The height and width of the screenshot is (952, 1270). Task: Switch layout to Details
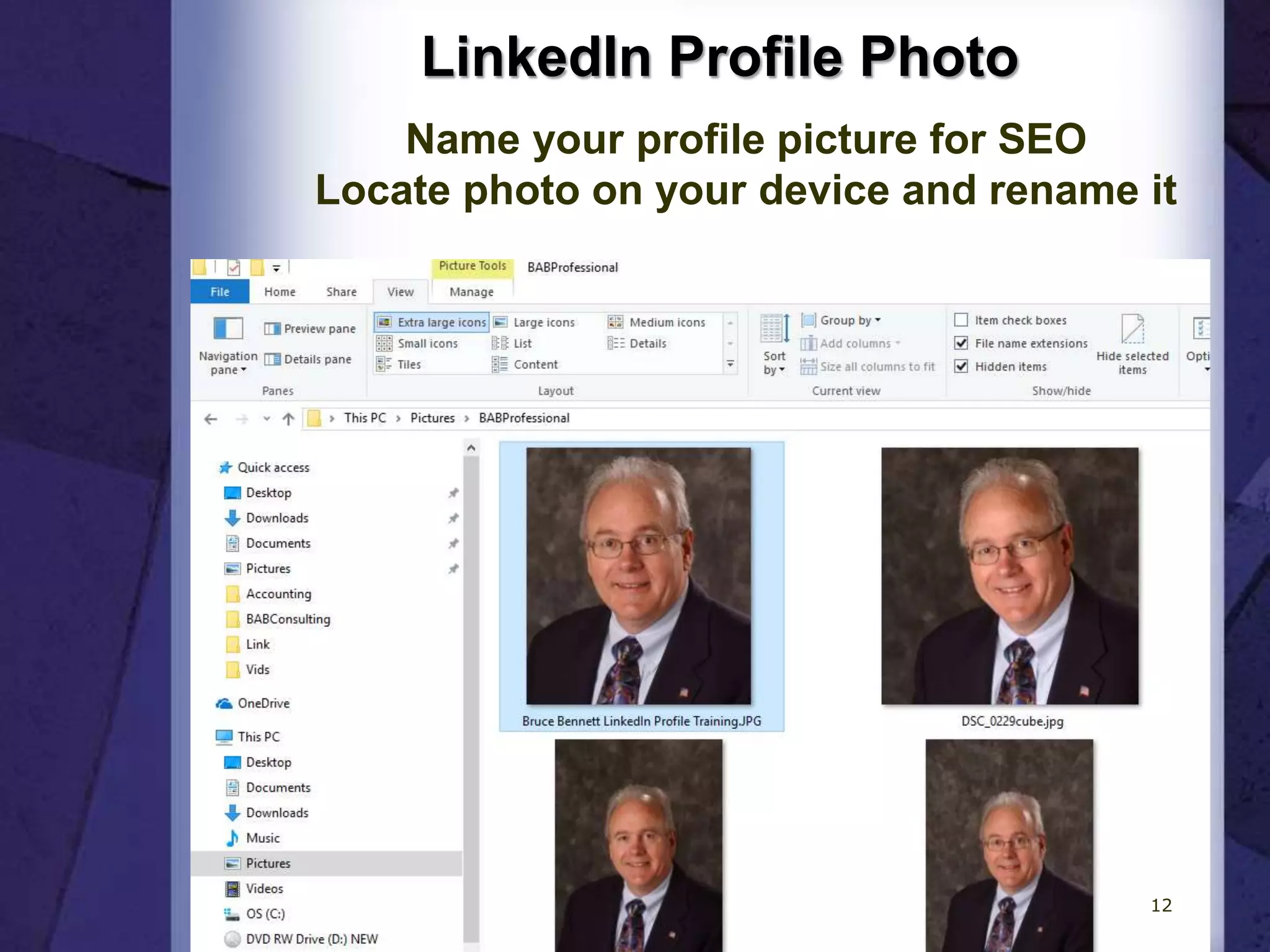point(637,343)
